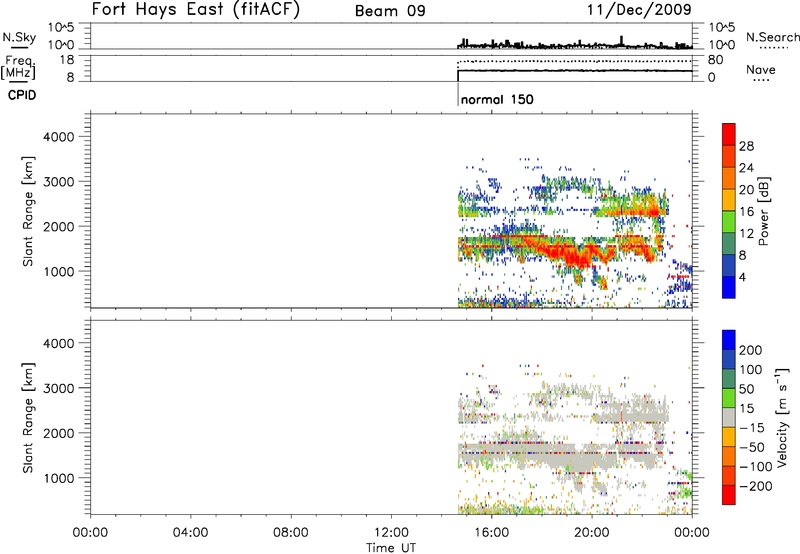Pick the light green Power color bar segment
Image resolution: width=800 pixels, height=554 pixels.
729,222
